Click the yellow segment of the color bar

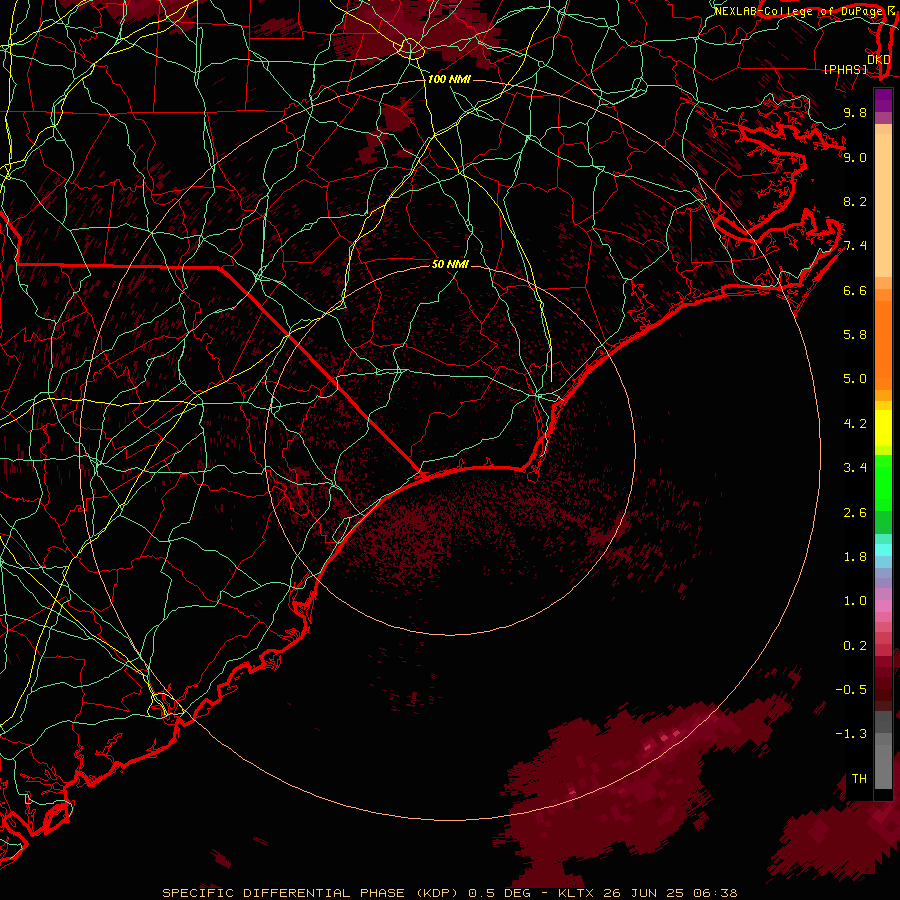pos(883,428)
